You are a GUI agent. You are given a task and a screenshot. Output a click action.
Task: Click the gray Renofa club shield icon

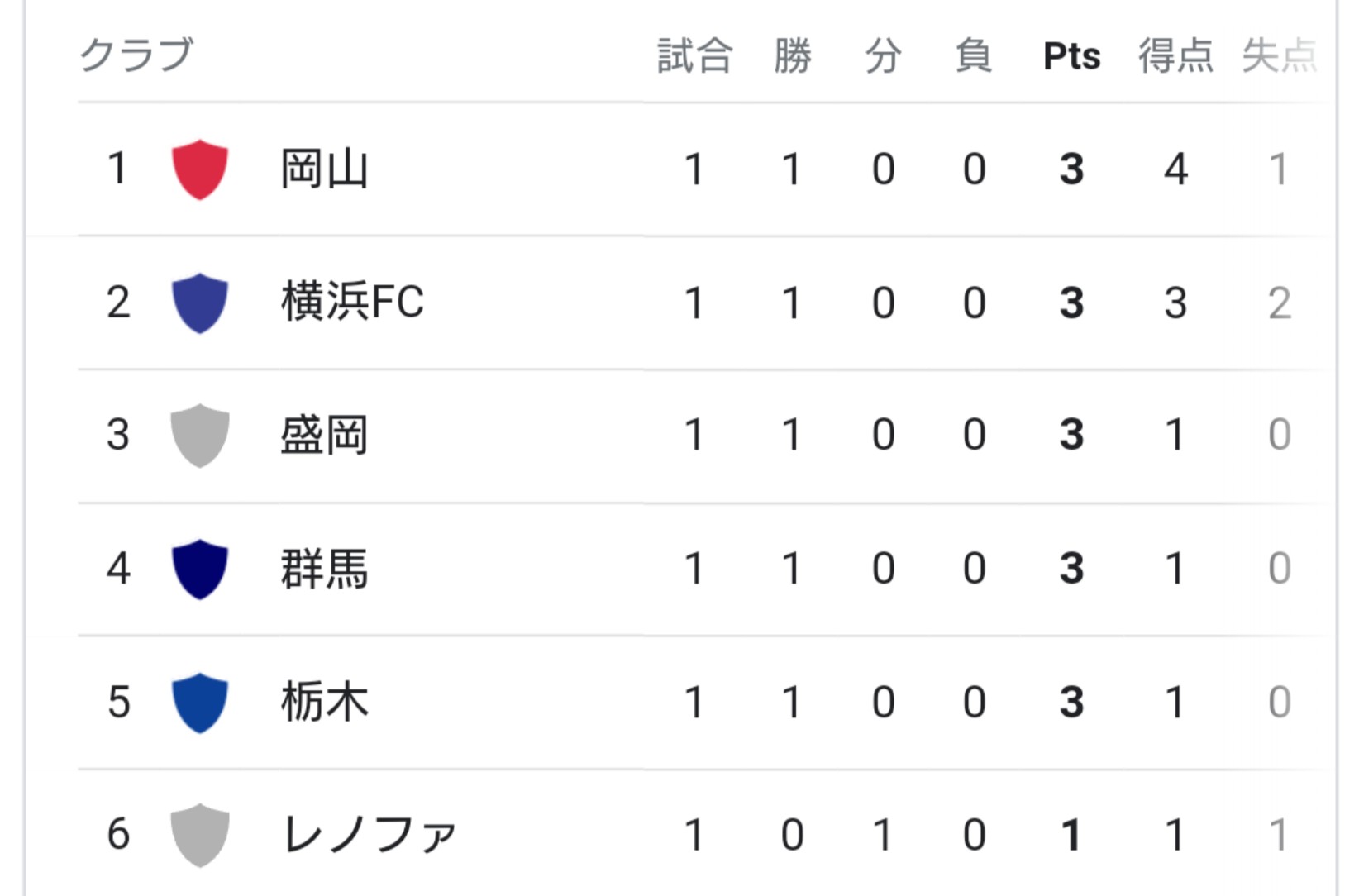199,835
